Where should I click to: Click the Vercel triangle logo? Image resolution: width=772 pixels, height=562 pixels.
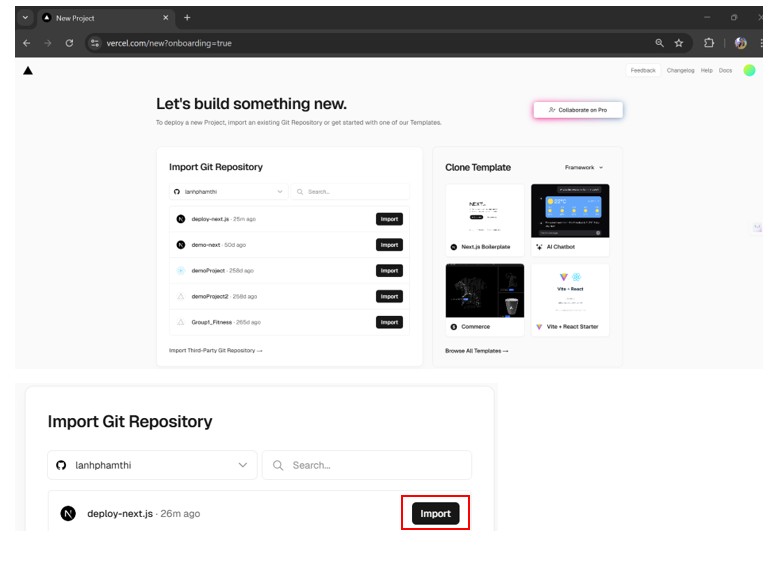[x=28, y=71]
